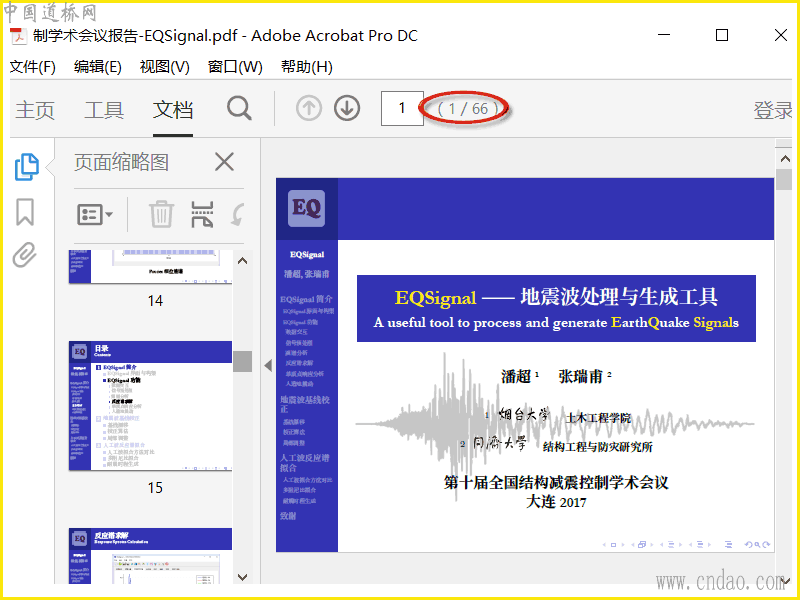Screen dimensions: 800x600
Task: Collapse the navigation pane with left triangle
Action: [268, 365]
